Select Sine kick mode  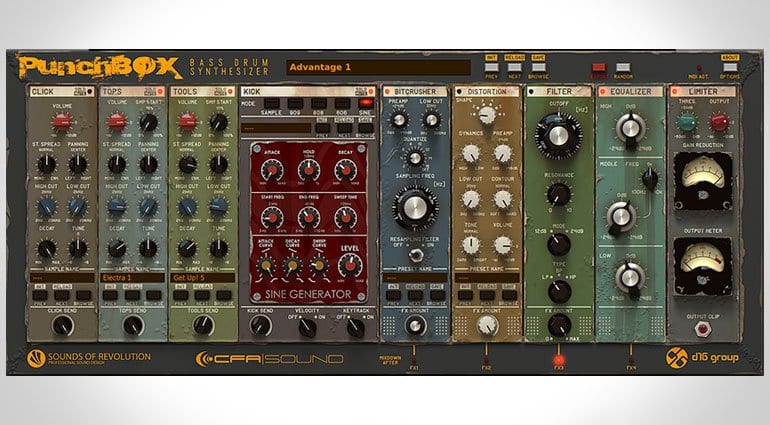[366, 103]
